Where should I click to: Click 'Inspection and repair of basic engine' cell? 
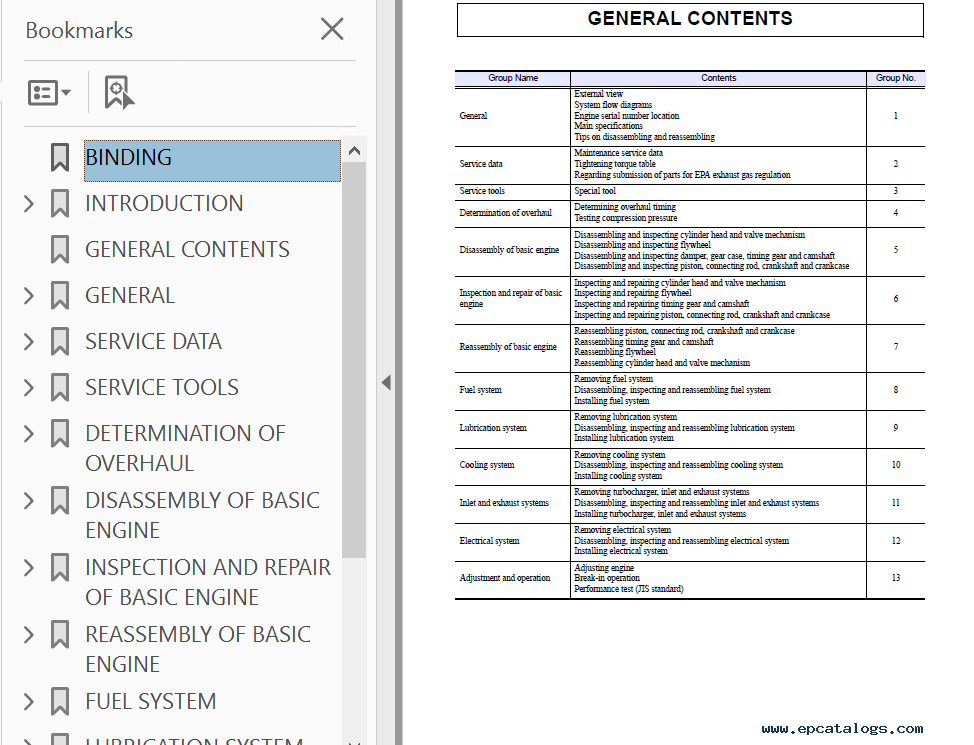click(511, 298)
